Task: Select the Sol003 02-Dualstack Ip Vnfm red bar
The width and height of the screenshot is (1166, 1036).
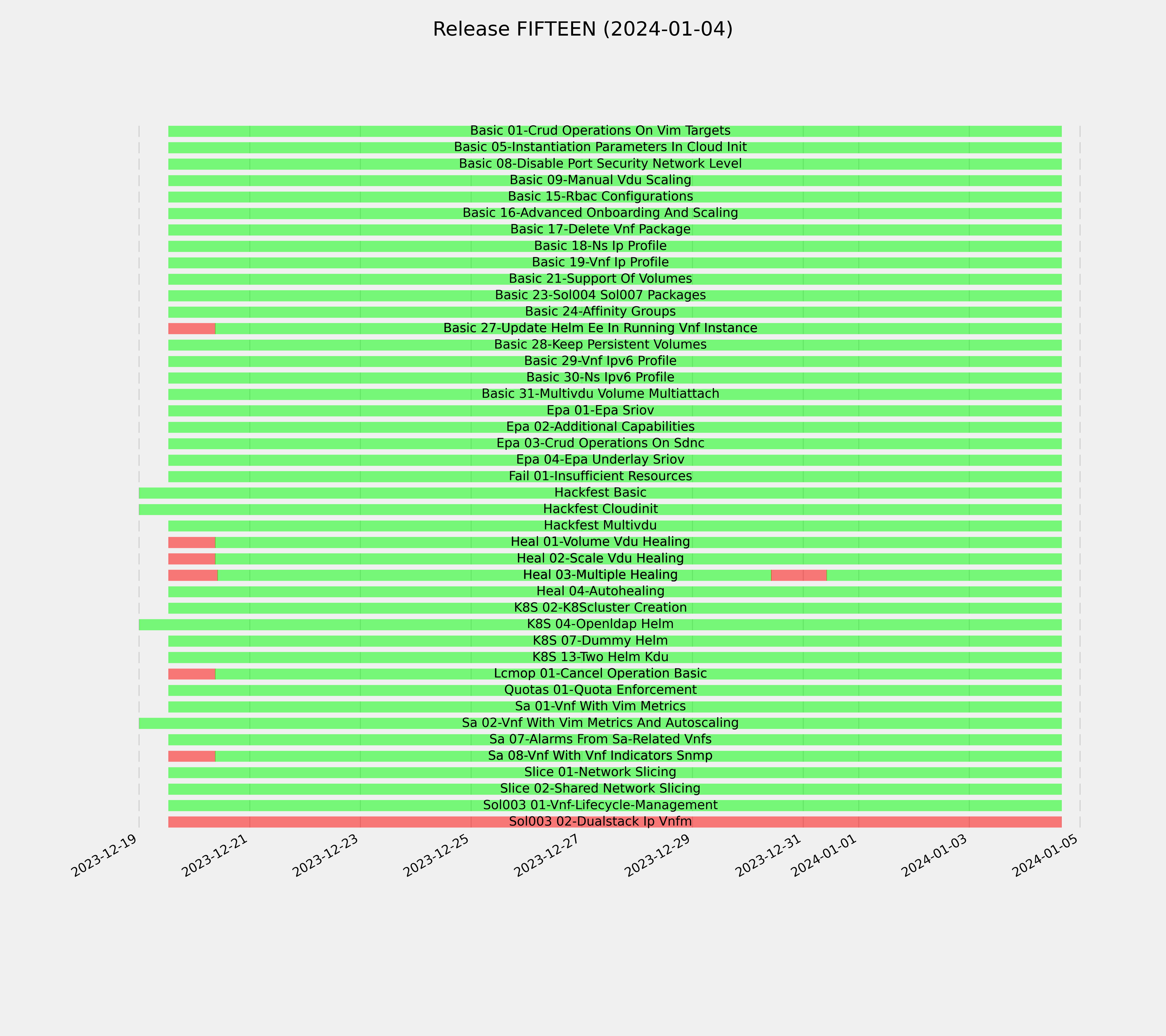Action: [x=615, y=822]
